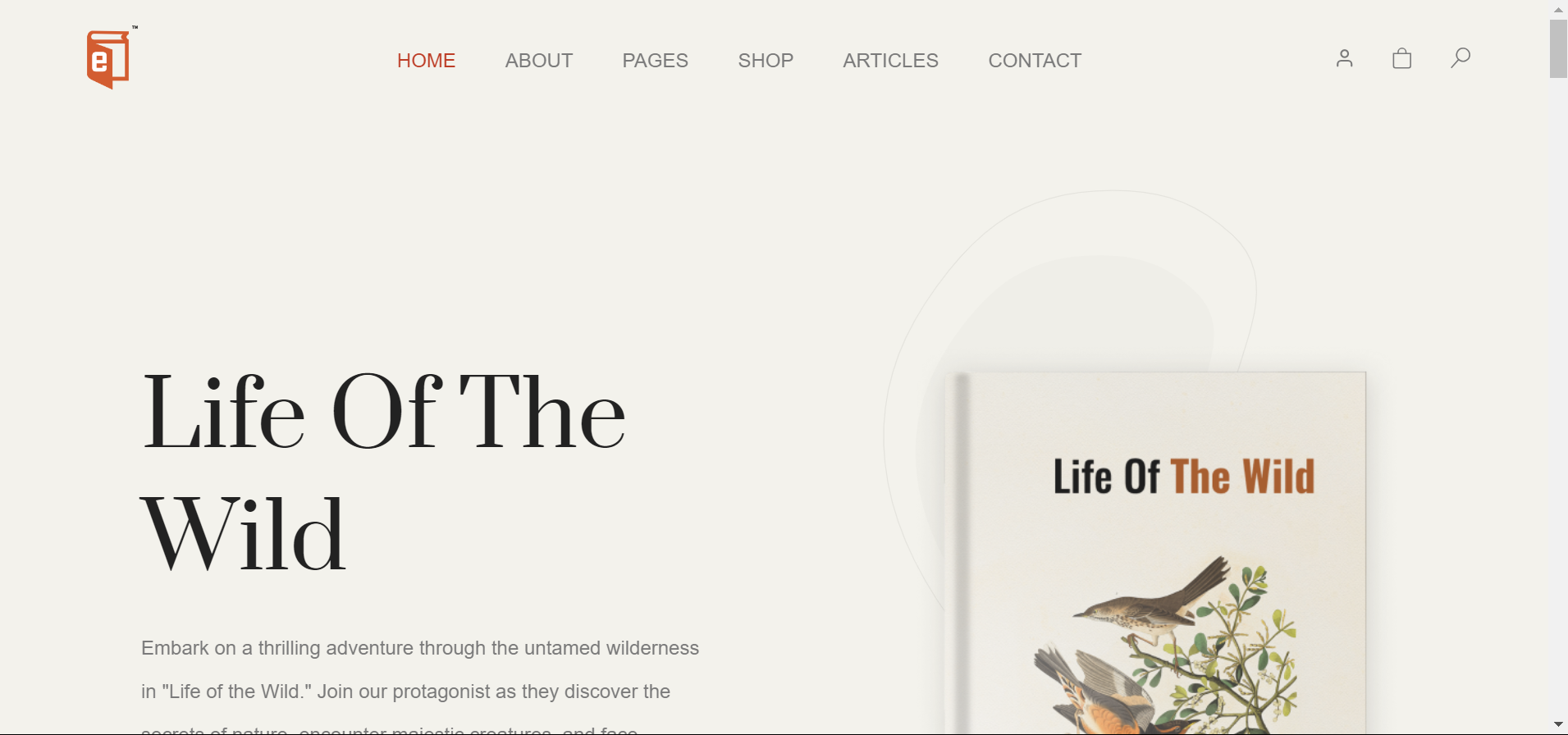Navigate to the SHOP menu item
1568x735 pixels.
pos(766,61)
